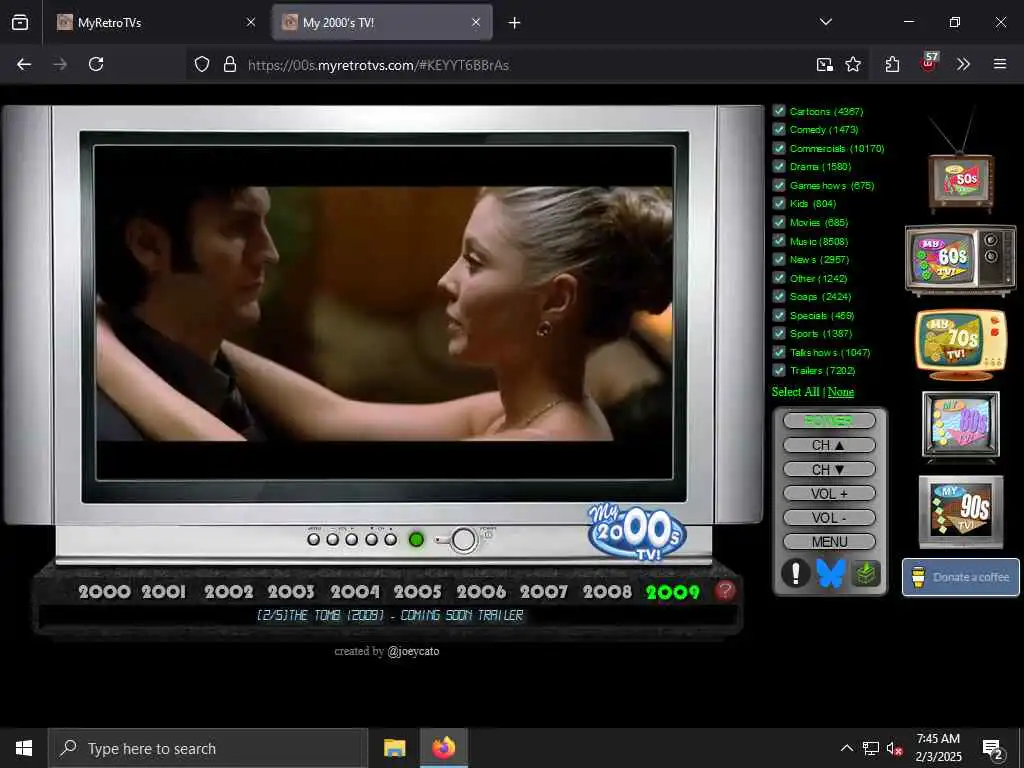Show hidden system tray icons
The width and height of the screenshot is (1024, 768).
(846, 748)
